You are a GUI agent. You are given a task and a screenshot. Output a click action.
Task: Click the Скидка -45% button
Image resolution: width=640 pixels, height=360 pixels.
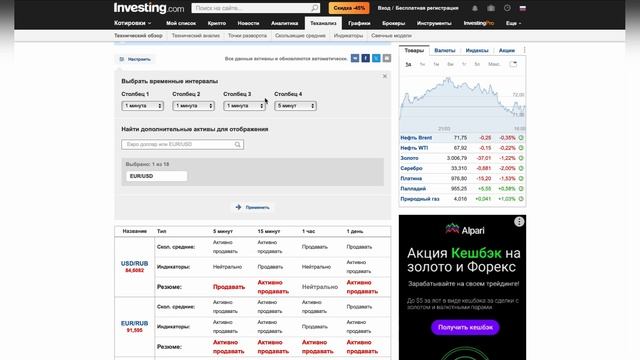[x=349, y=8]
